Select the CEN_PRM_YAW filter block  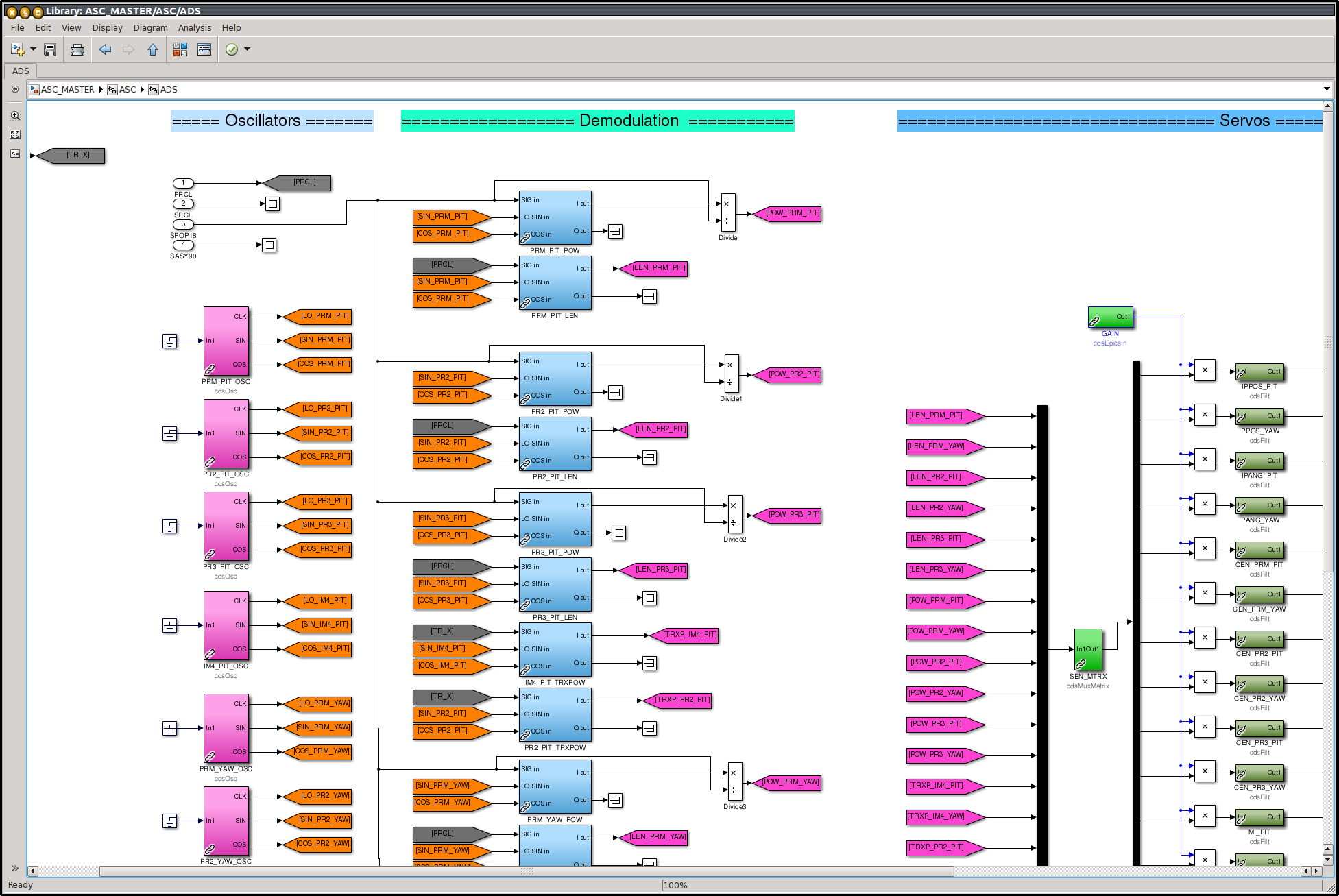tap(1259, 594)
